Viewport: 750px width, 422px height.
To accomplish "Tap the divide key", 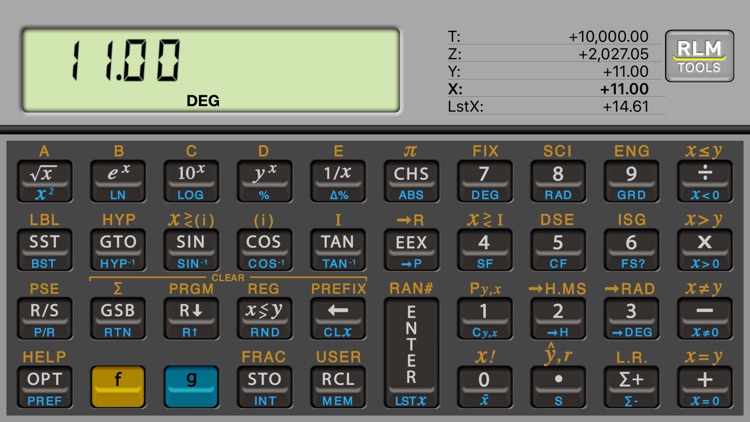I will (705, 181).
